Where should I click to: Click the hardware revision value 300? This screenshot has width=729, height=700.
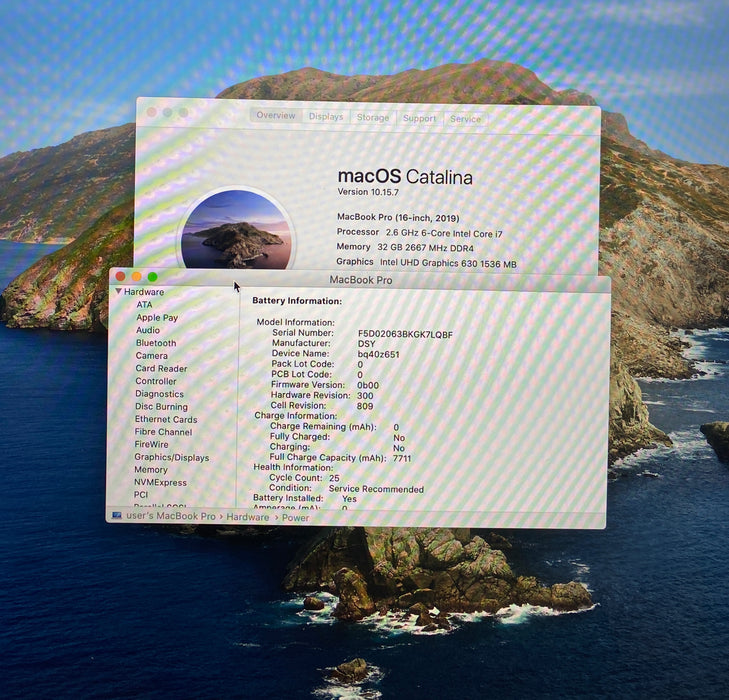(x=365, y=396)
